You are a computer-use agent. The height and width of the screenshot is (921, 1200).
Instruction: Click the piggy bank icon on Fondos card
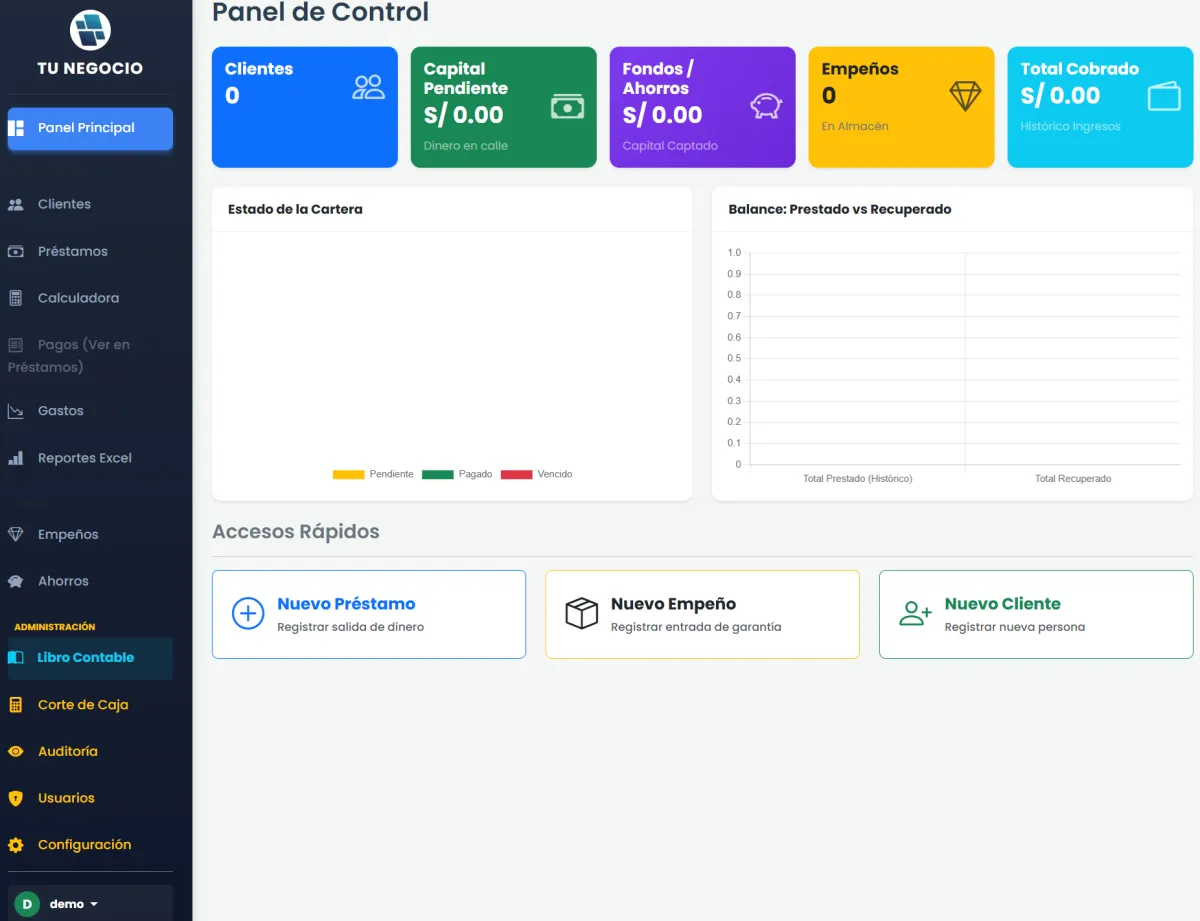(767, 106)
